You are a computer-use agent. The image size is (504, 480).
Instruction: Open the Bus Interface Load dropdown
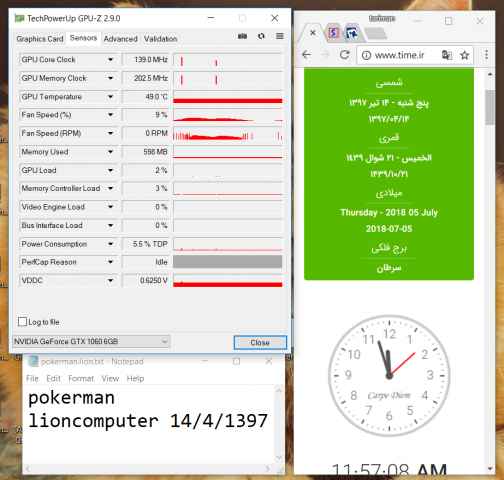tap(110, 225)
